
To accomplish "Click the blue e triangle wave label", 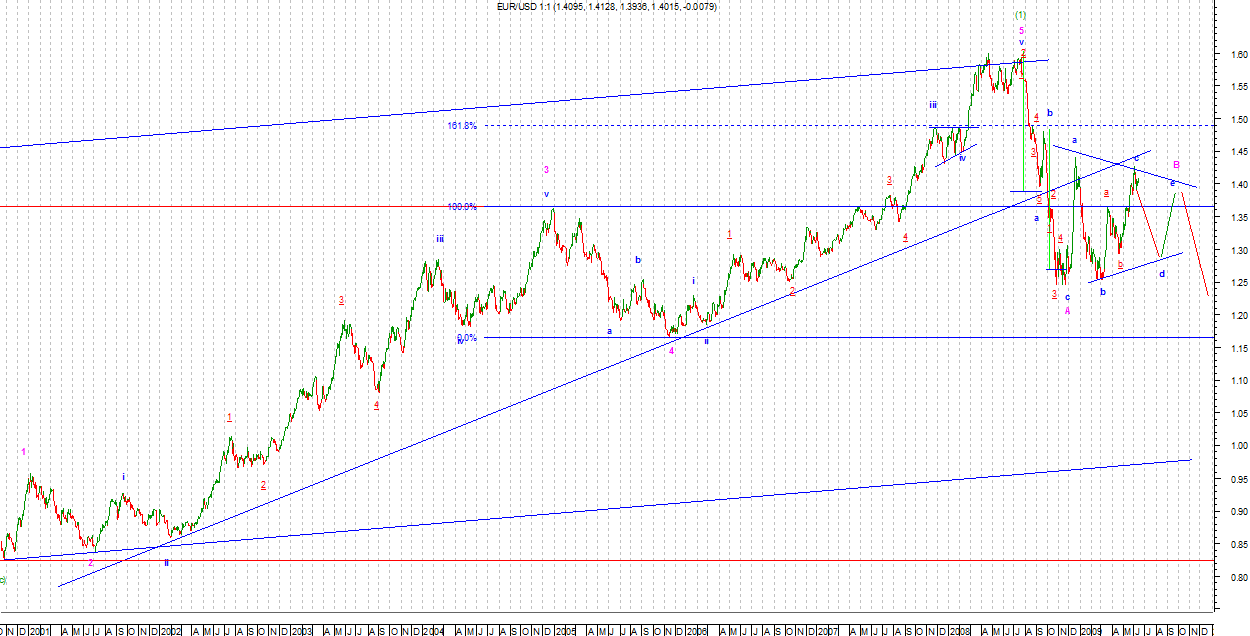I will (x=1173, y=182).
